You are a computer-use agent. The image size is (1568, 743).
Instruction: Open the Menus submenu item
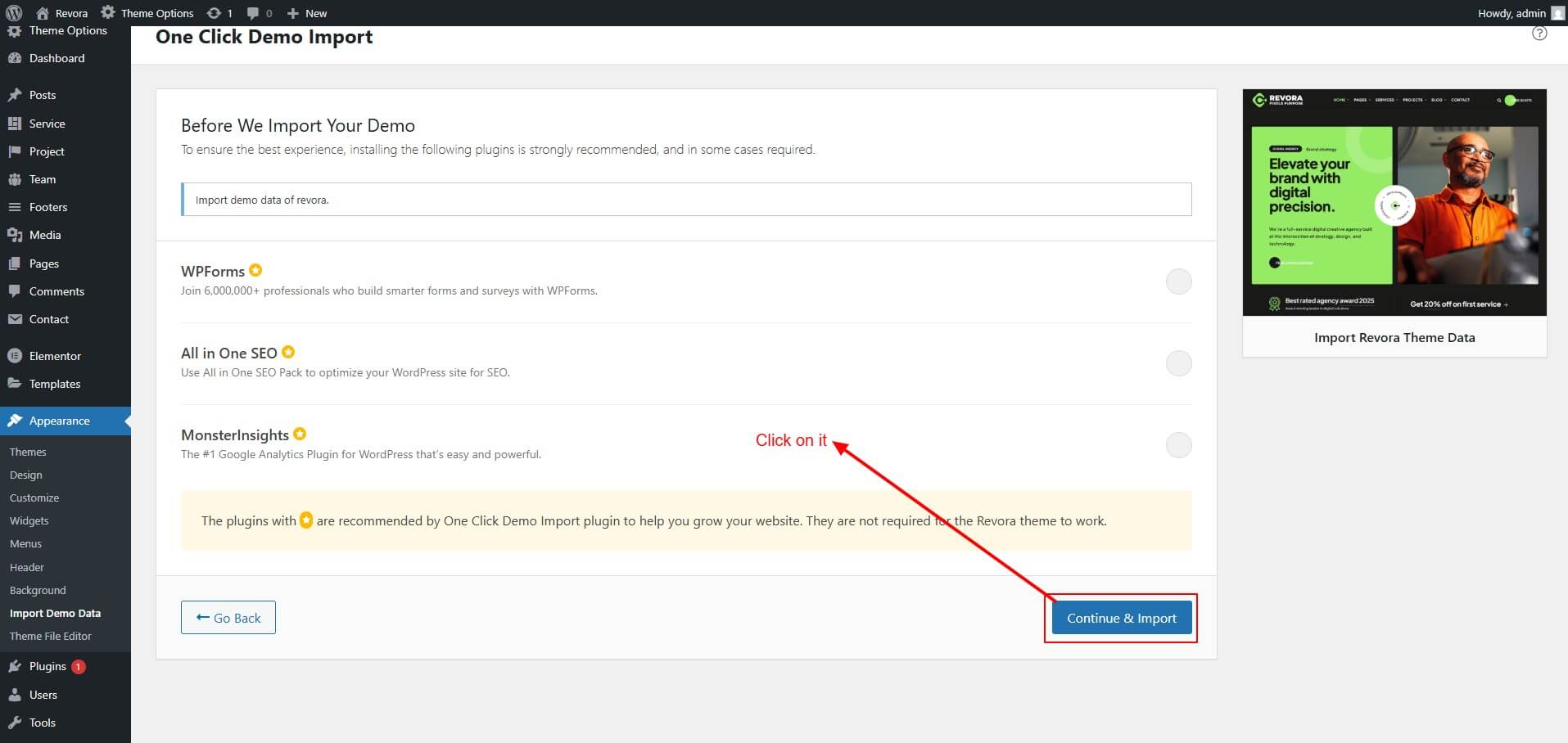25,543
